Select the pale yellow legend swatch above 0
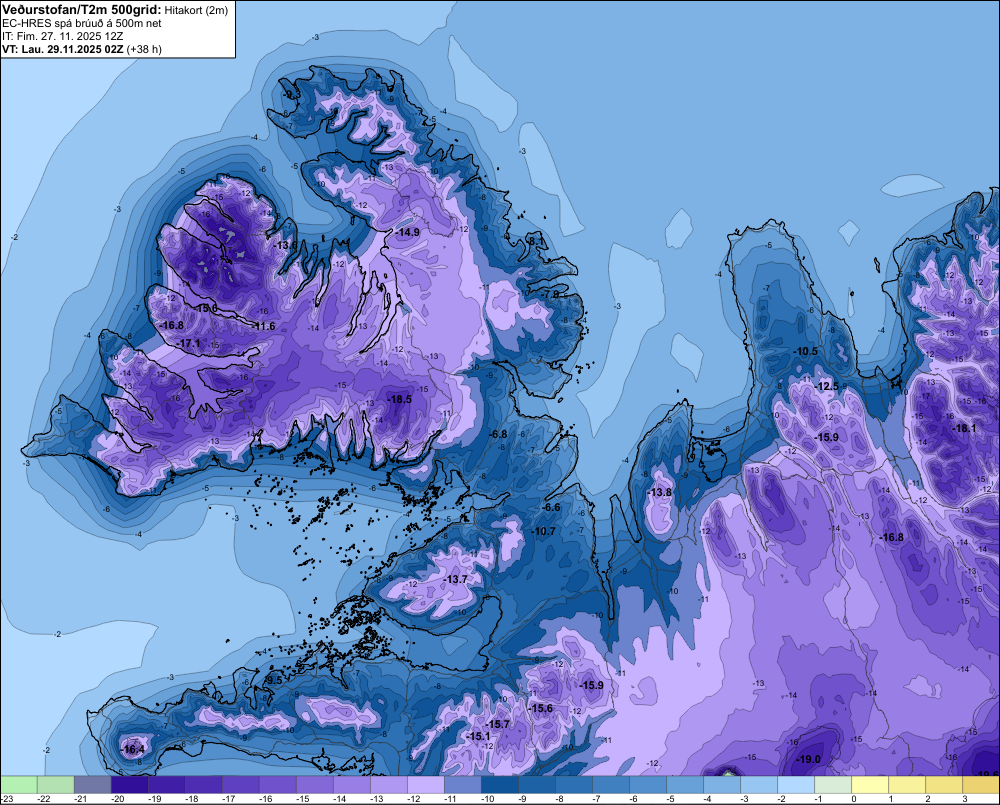 (x=870, y=785)
